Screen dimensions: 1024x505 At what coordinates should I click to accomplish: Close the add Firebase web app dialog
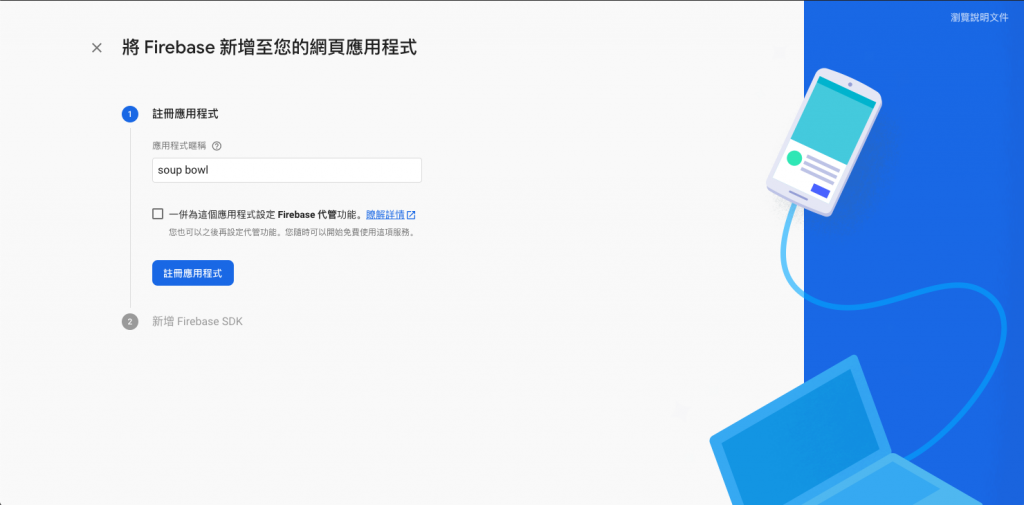click(97, 48)
